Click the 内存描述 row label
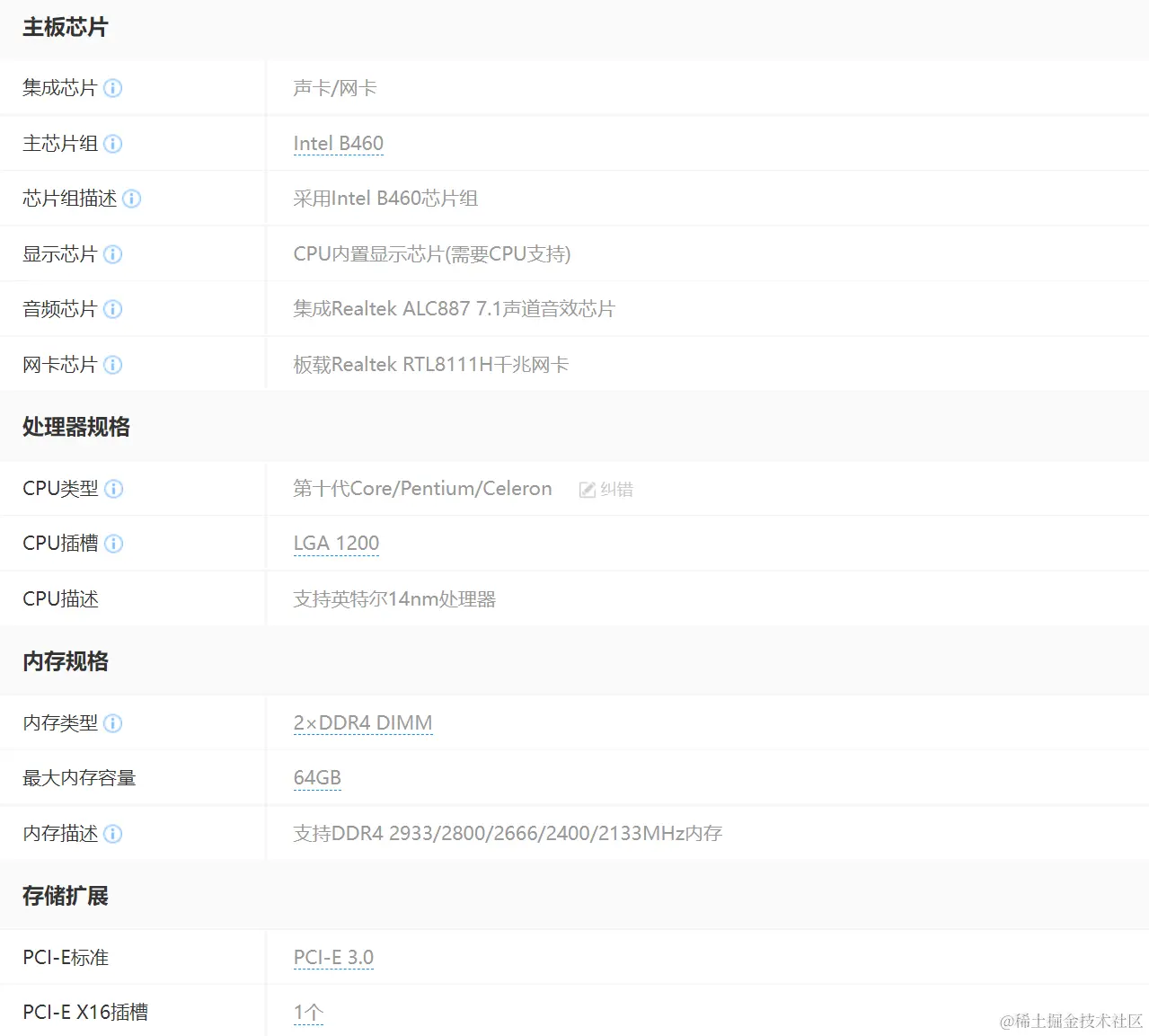This screenshot has width=1149, height=1036. click(x=60, y=834)
